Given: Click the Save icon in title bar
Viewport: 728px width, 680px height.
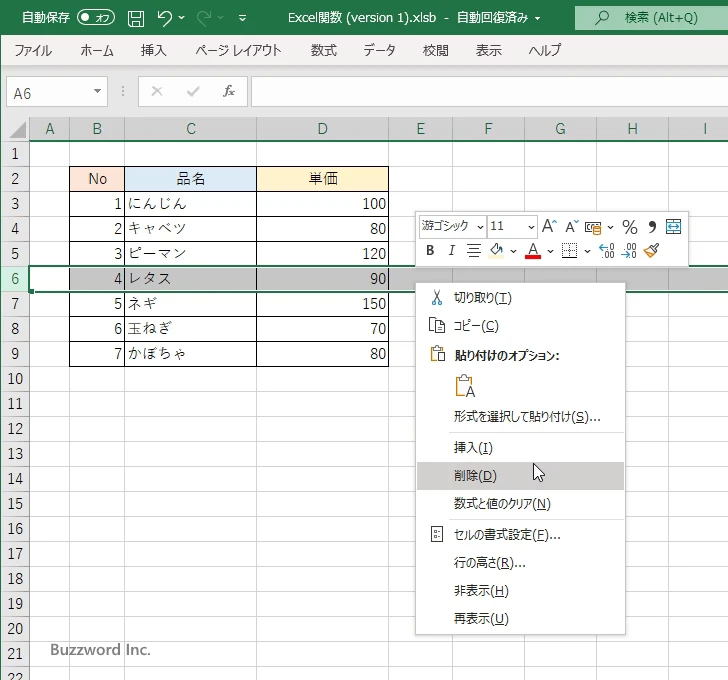Looking at the screenshot, I should (x=136, y=18).
